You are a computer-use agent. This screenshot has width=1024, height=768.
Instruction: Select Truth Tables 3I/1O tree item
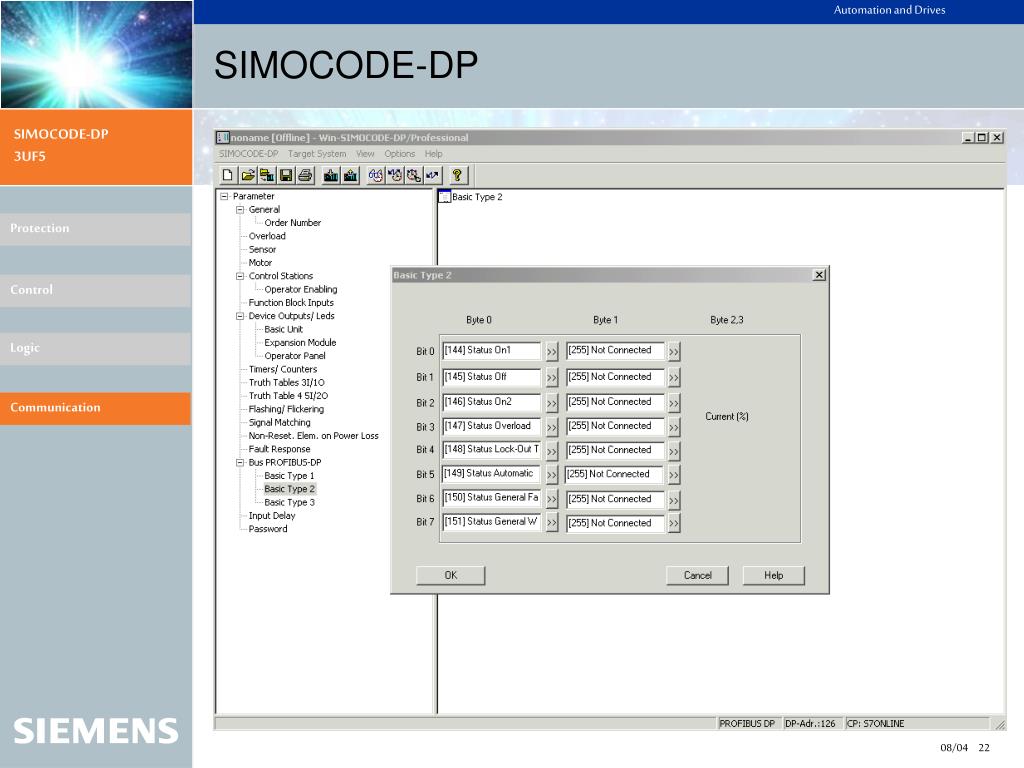click(x=287, y=383)
